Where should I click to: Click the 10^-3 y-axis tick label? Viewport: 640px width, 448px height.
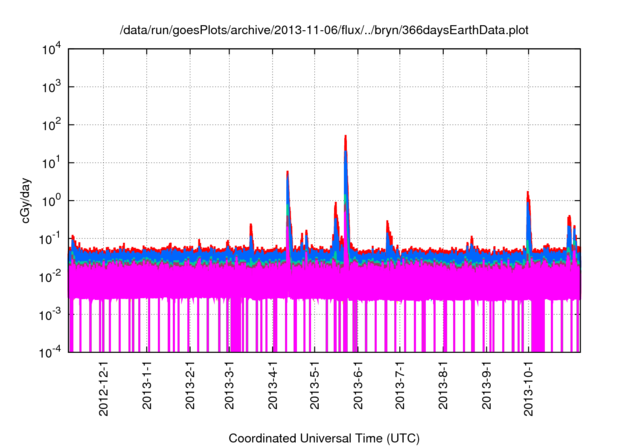click(x=51, y=314)
